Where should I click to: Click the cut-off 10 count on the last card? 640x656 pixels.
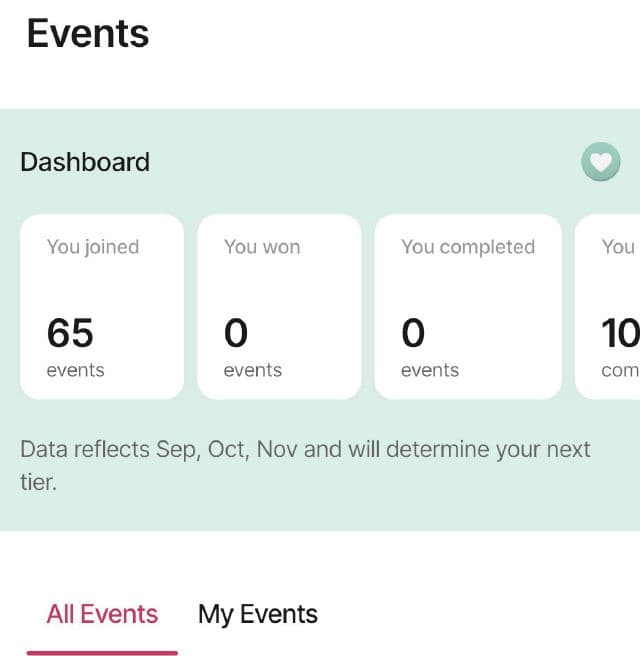point(620,333)
